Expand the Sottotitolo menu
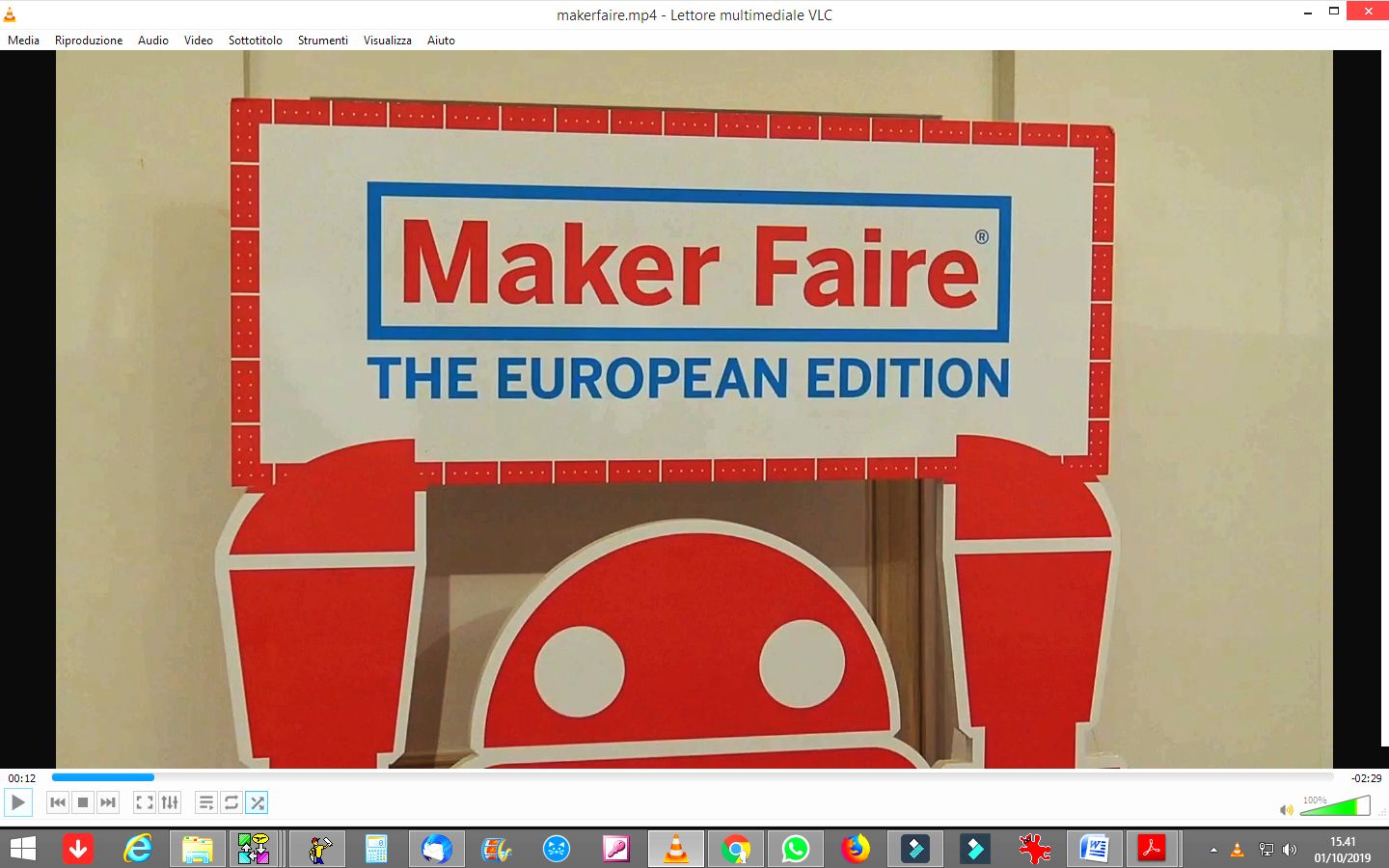The image size is (1389, 868). coord(256,41)
